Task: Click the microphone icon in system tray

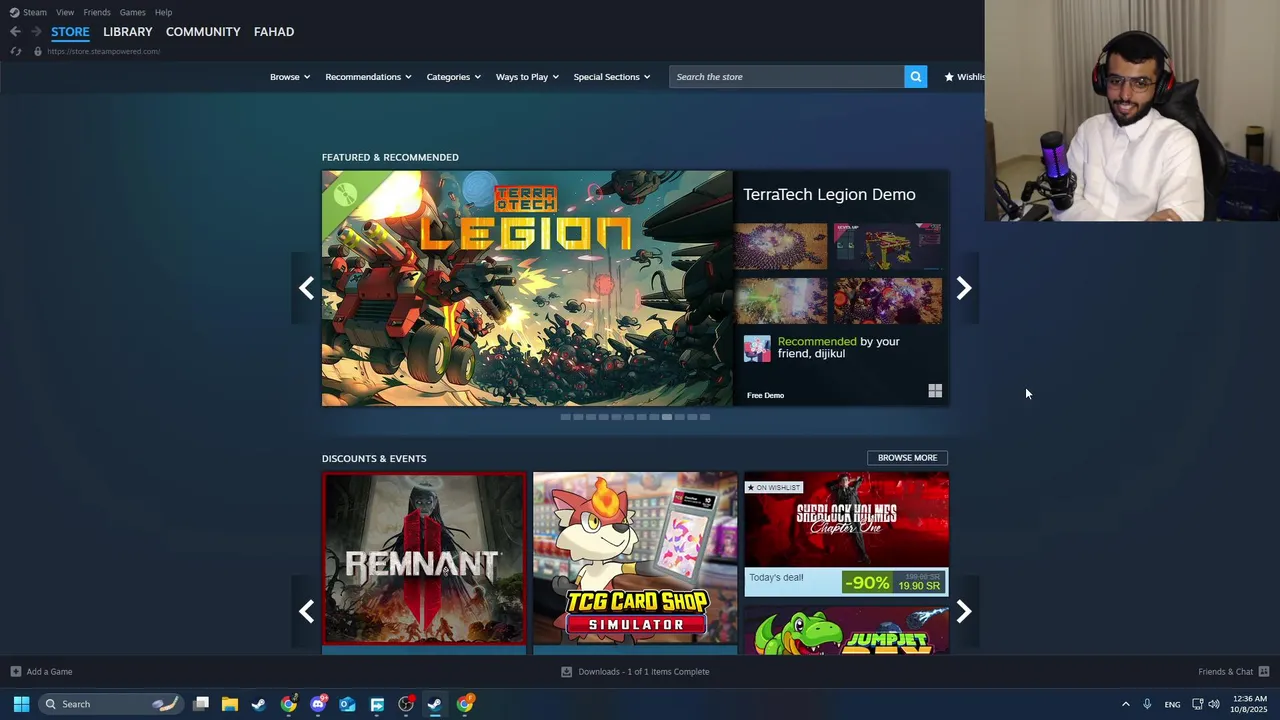Action: (x=1147, y=704)
